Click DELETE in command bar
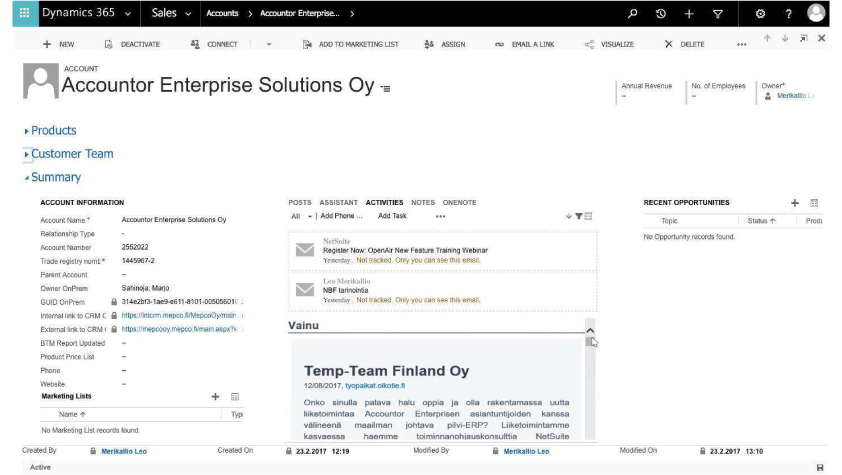 coord(684,44)
